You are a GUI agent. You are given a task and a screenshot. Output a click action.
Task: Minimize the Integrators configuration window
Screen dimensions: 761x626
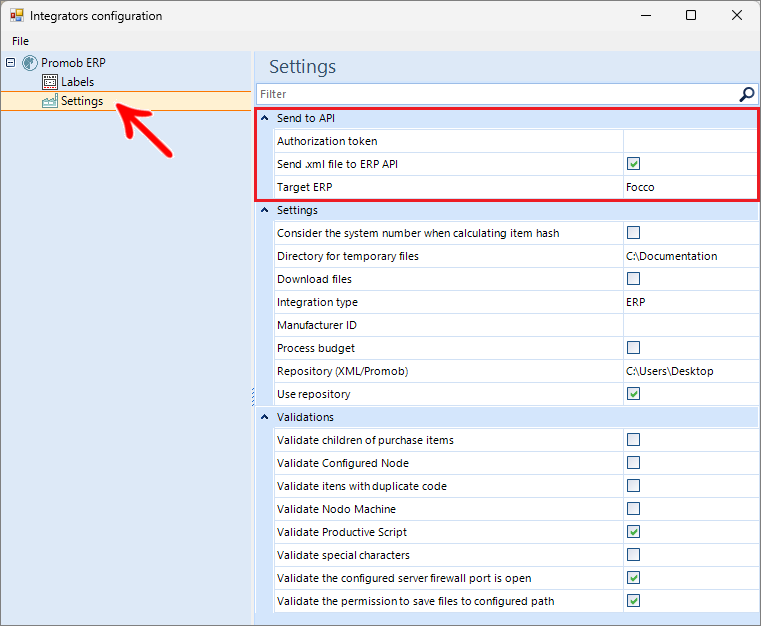(x=646, y=16)
